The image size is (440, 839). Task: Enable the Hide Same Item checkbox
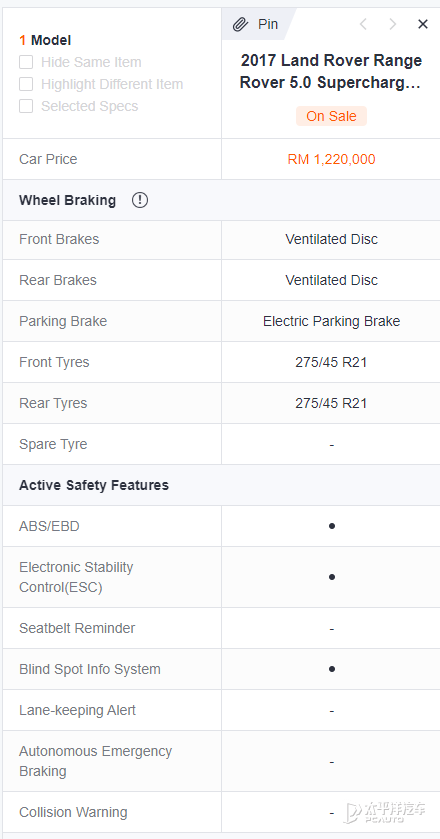(26, 62)
